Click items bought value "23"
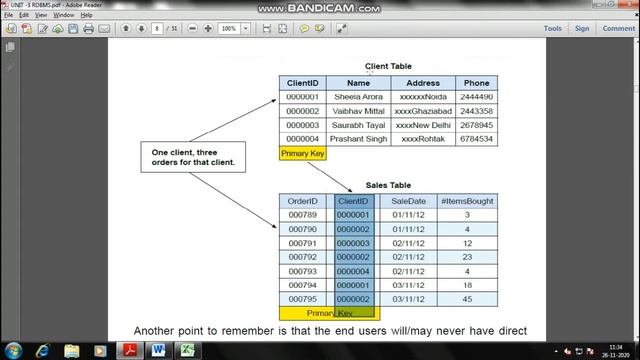The width and height of the screenshot is (640, 360). (467, 257)
